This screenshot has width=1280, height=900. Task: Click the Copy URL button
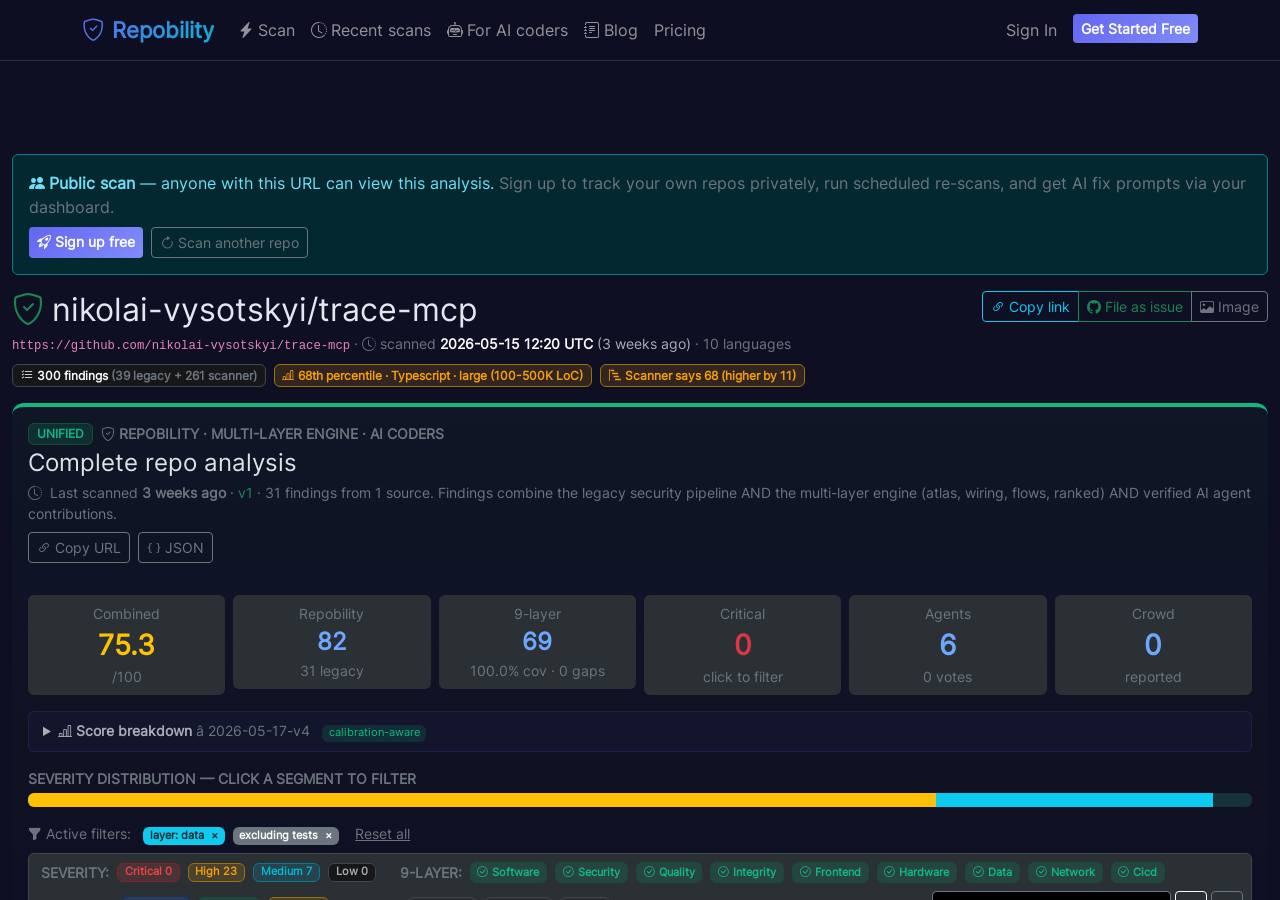[x=79, y=548]
